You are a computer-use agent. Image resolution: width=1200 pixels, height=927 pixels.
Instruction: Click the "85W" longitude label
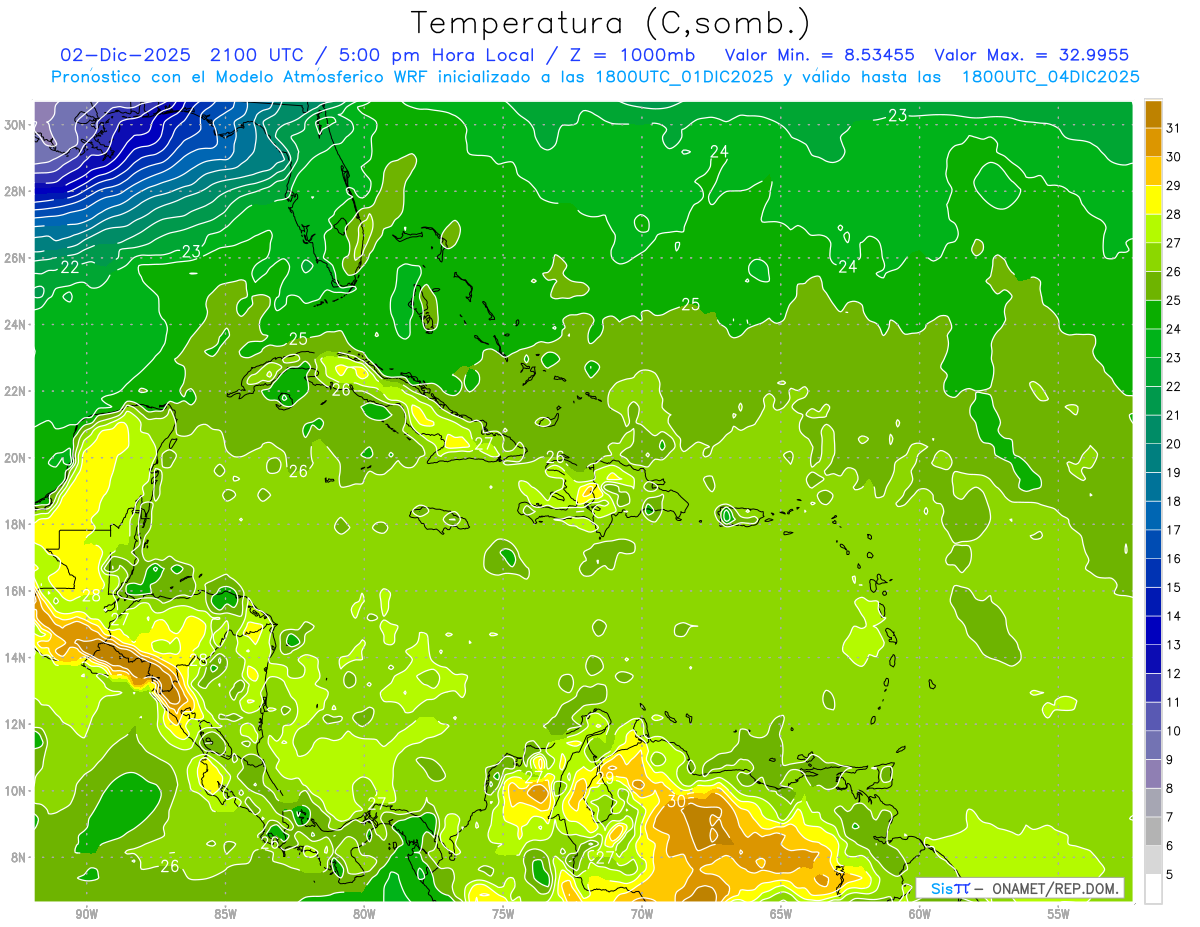225,914
